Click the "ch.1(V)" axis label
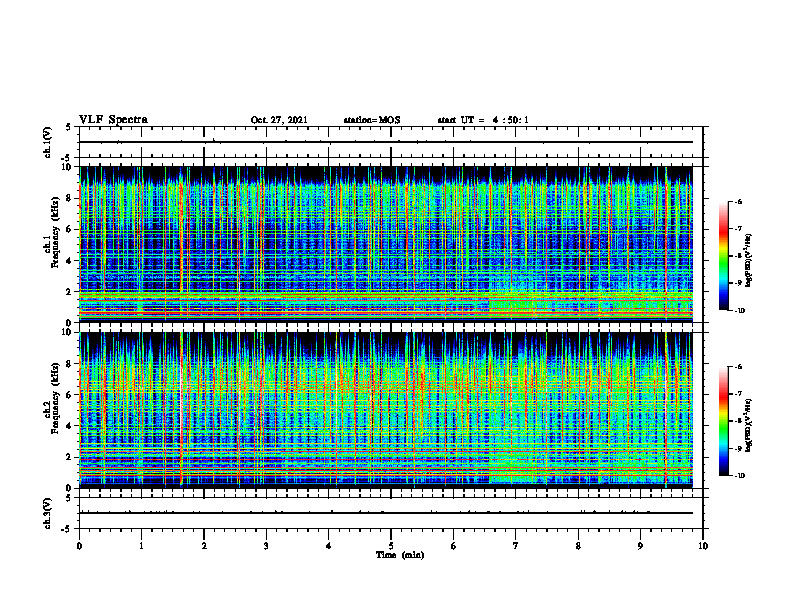The width and height of the screenshot is (792, 612). (x=48, y=142)
